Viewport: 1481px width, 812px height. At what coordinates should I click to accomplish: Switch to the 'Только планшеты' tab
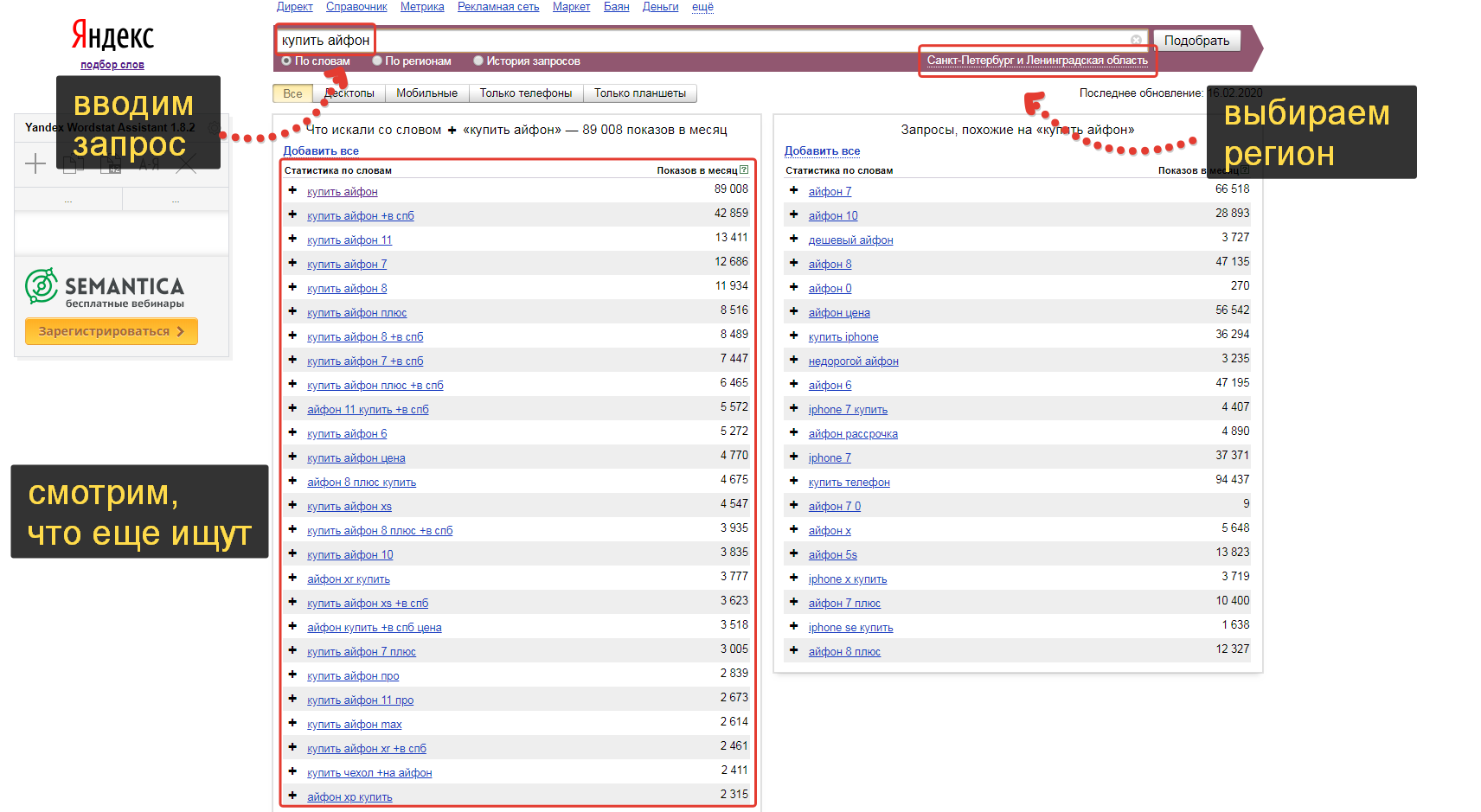pos(640,93)
